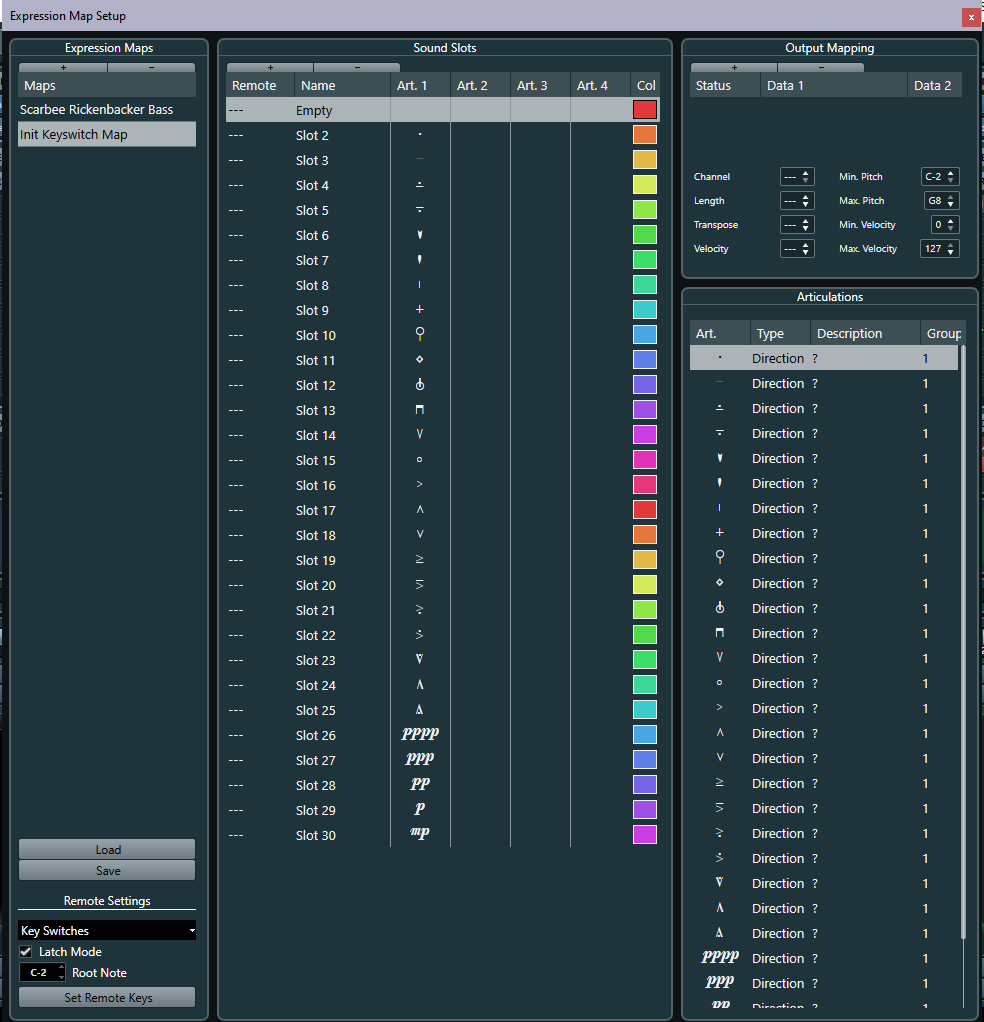Click the accent symbol in Slot 16
This screenshot has width=984, height=1022.
click(x=420, y=484)
